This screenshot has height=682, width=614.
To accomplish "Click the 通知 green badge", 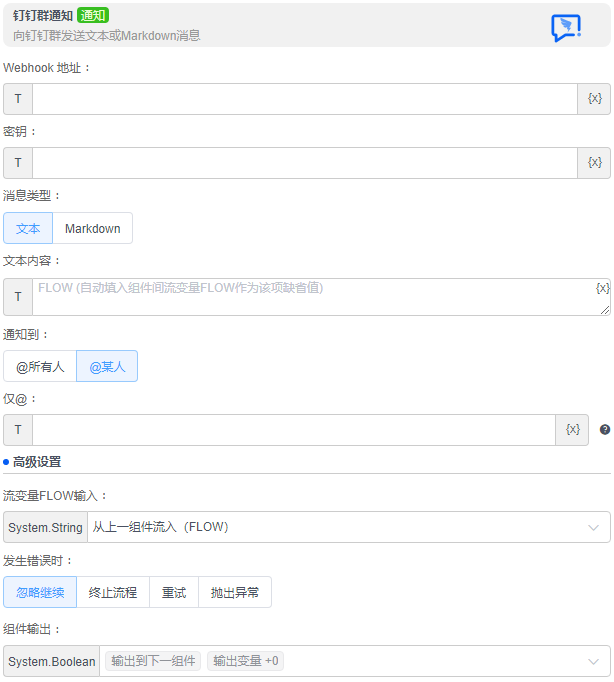I will pos(93,16).
